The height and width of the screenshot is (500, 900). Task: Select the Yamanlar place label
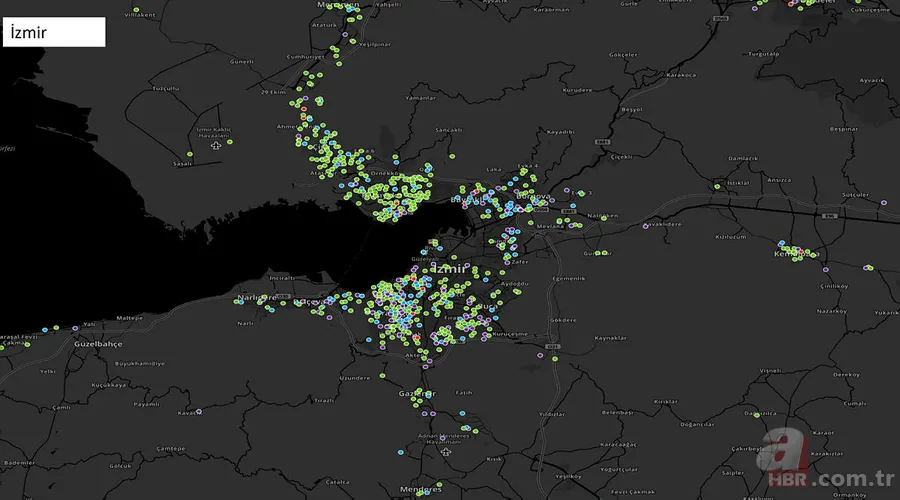421,98
